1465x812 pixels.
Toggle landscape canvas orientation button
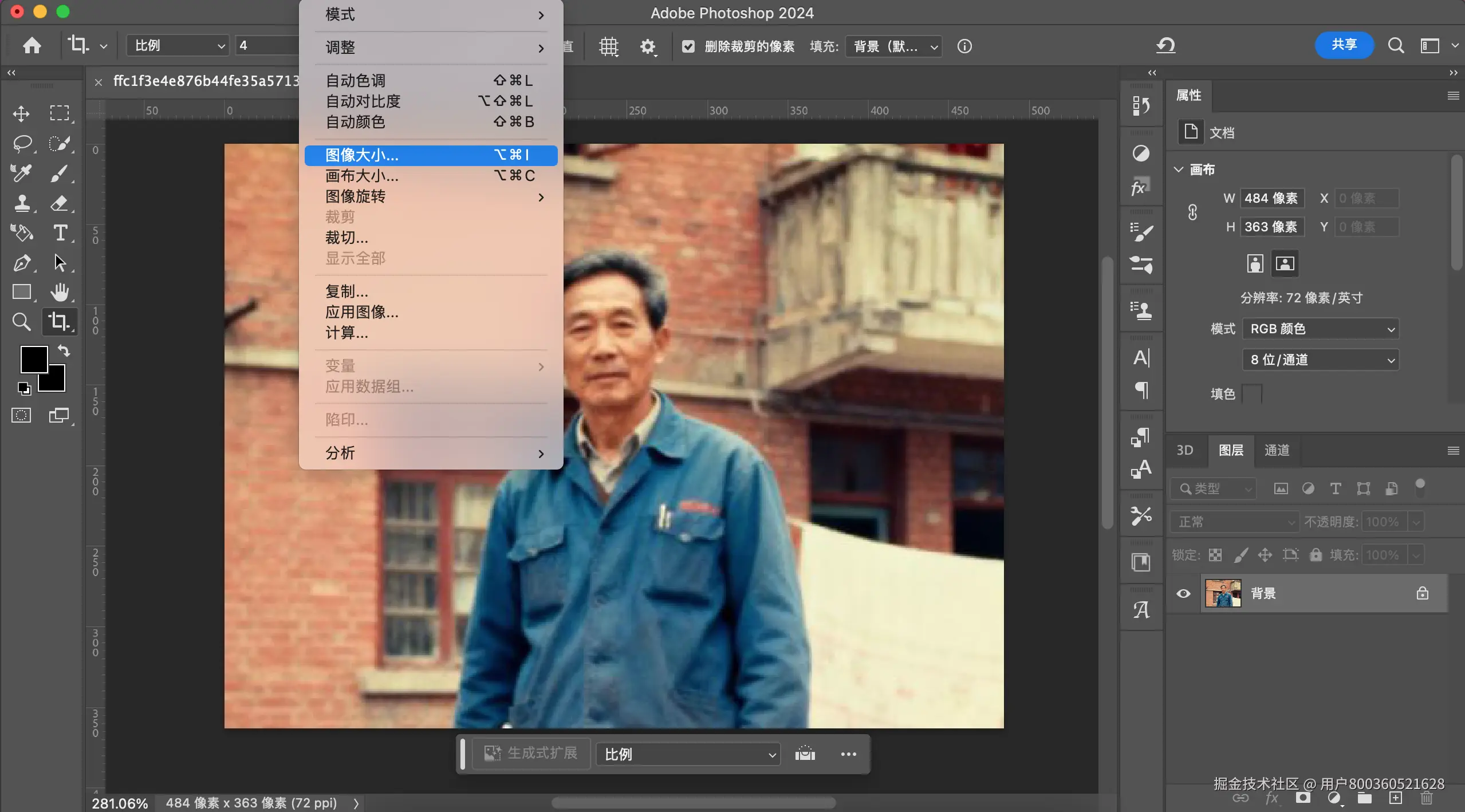(1285, 263)
